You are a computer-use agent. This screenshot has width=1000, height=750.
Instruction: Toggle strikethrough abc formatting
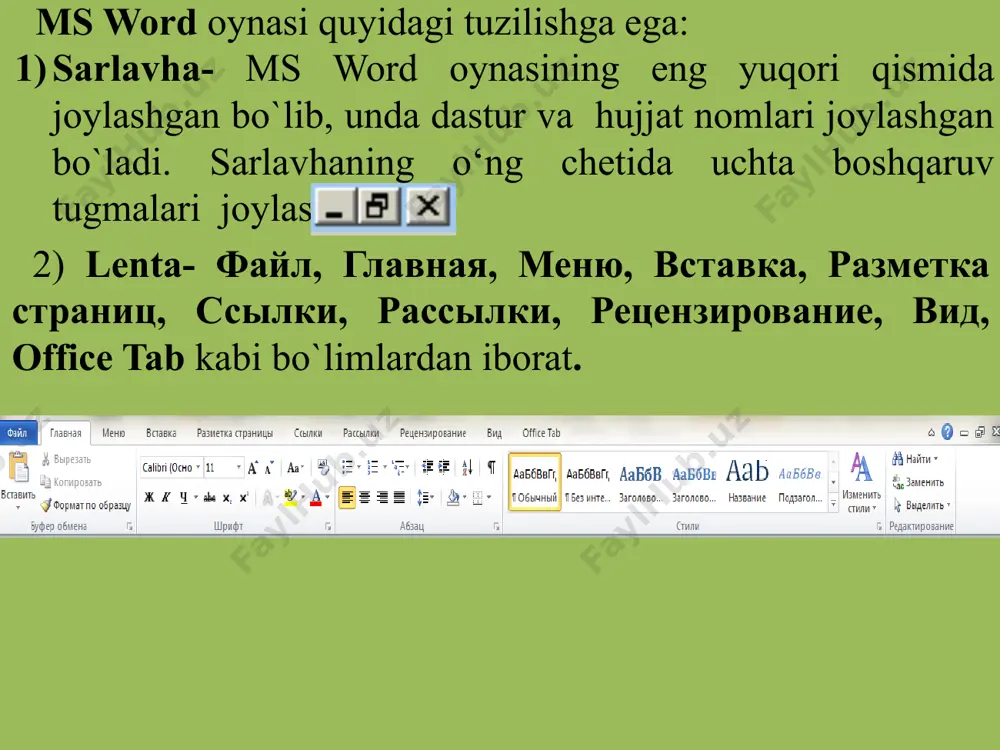click(x=209, y=497)
